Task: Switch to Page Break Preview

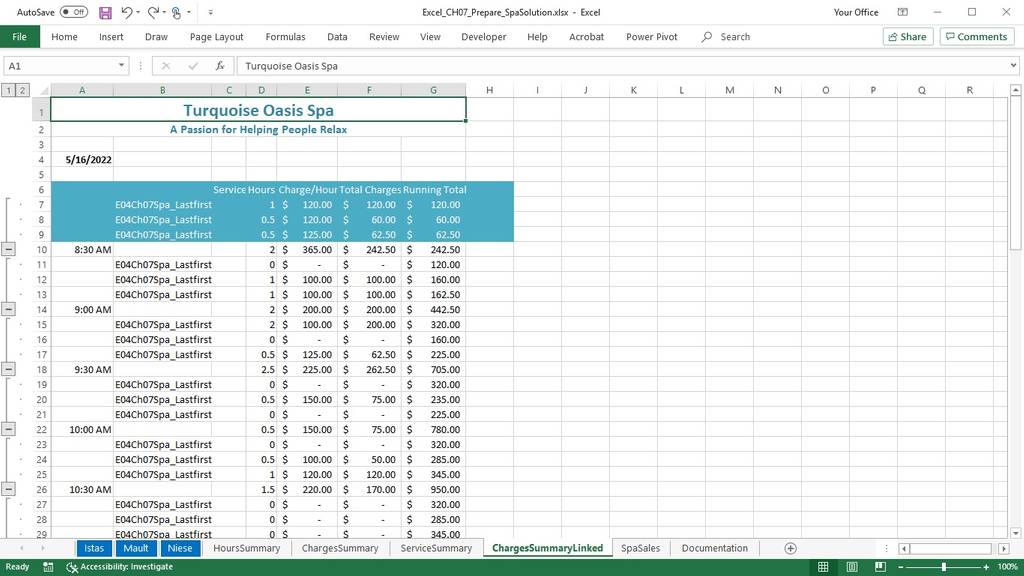Action: [880, 567]
